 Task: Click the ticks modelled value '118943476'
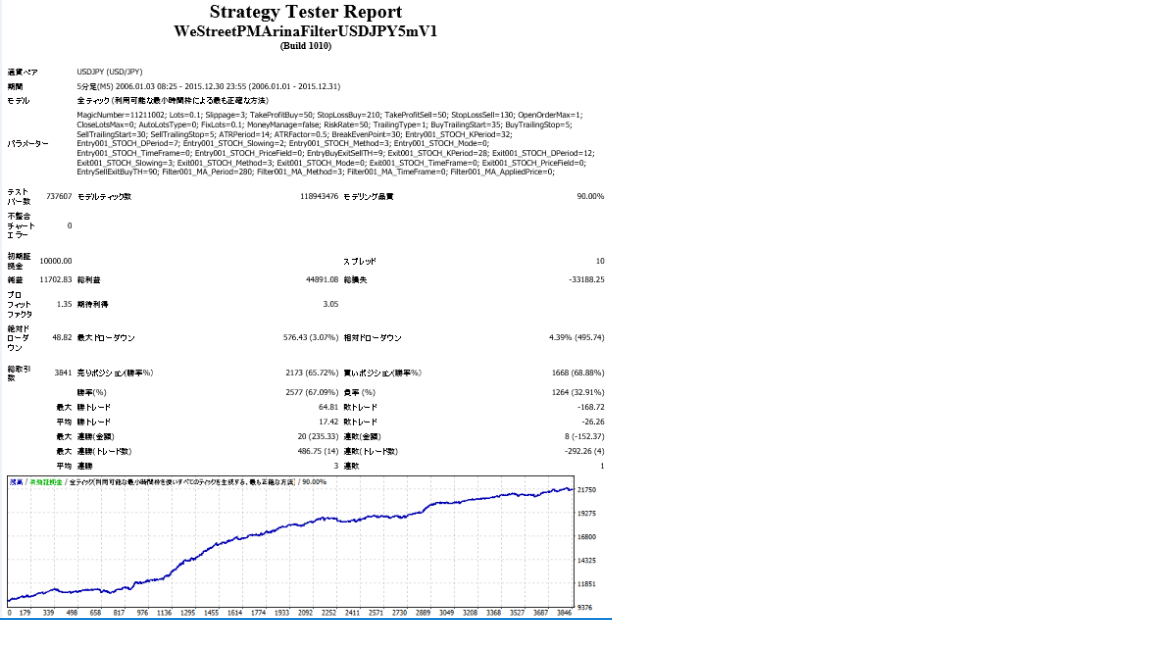(319, 196)
